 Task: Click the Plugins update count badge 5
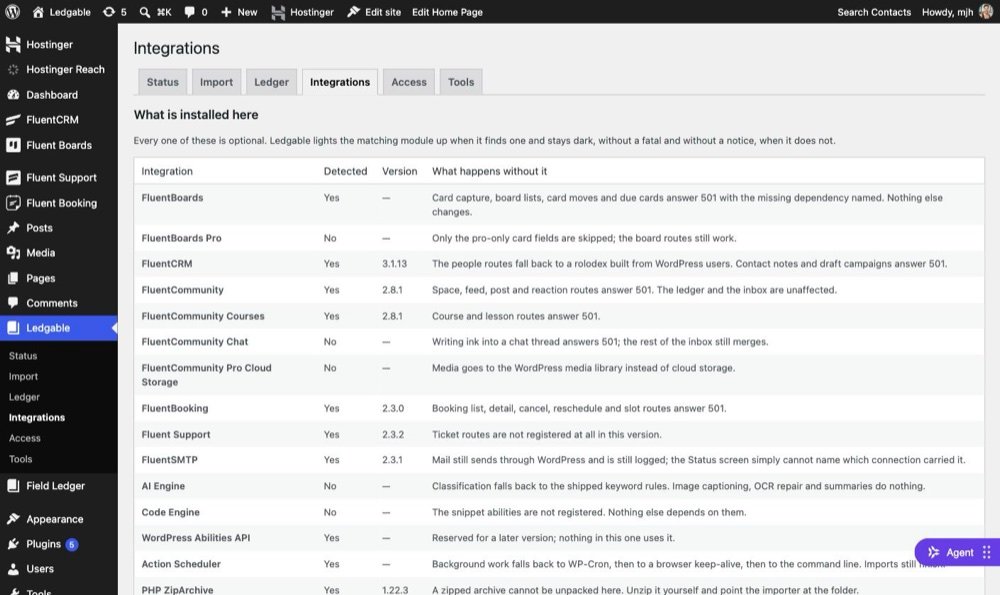(72, 544)
